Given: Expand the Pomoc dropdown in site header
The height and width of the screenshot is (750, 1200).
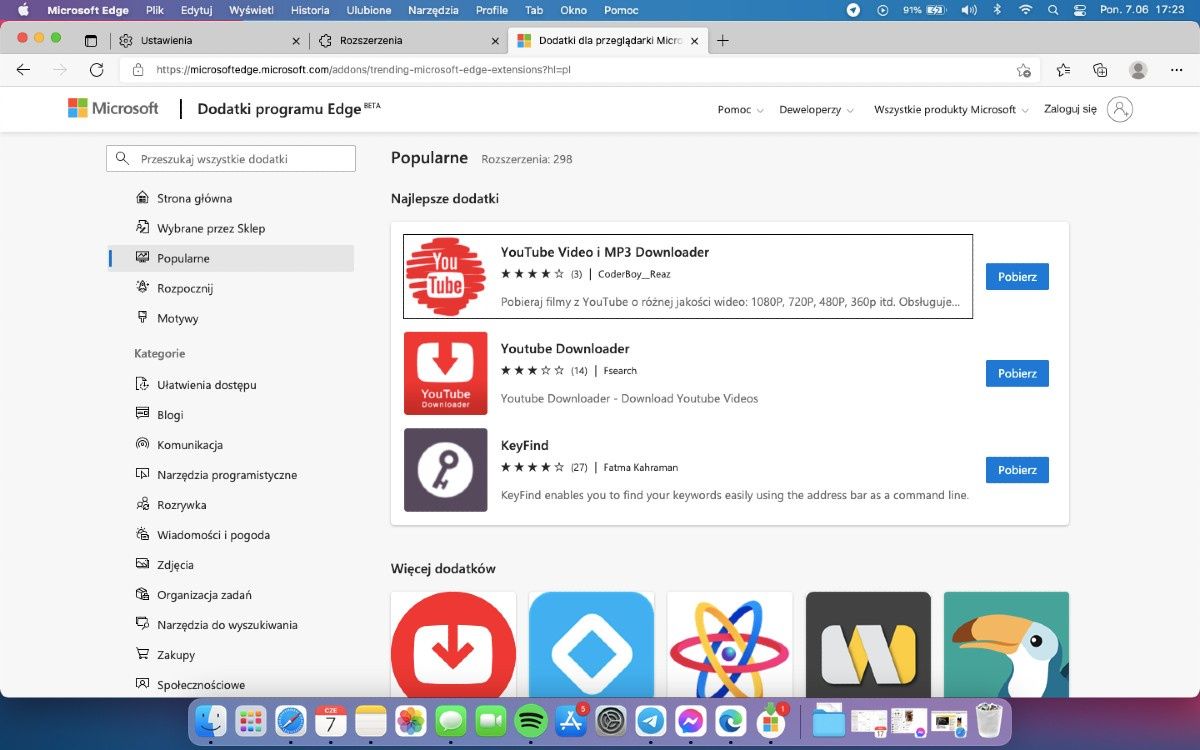Looking at the screenshot, I should pos(740,110).
